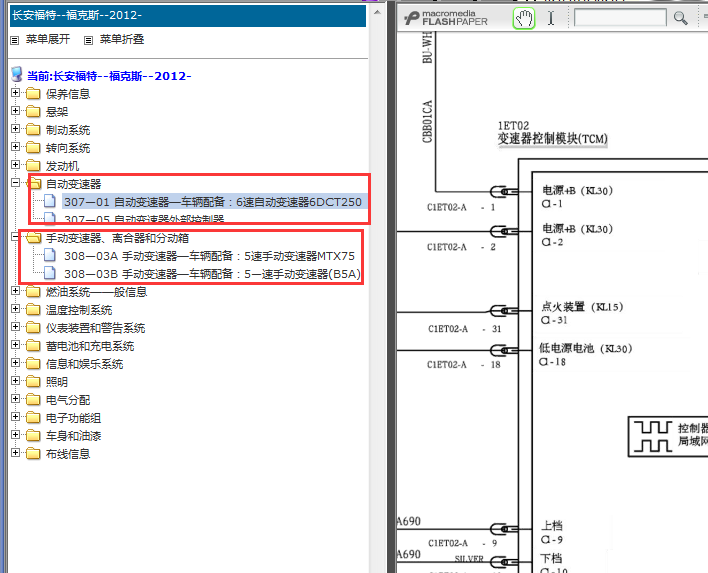Expand the 蓄电池和充电系统 node
Viewport: 708px width, 573px height.
pos(15,345)
